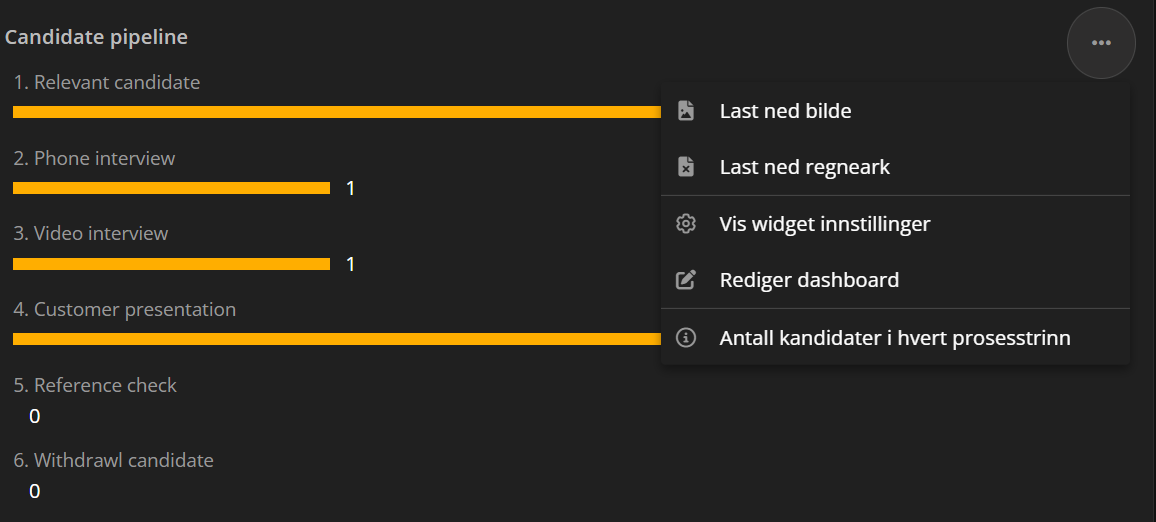Click the gear icon for widget settings
This screenshot has width=1156, height=522.
click(686, 224)
